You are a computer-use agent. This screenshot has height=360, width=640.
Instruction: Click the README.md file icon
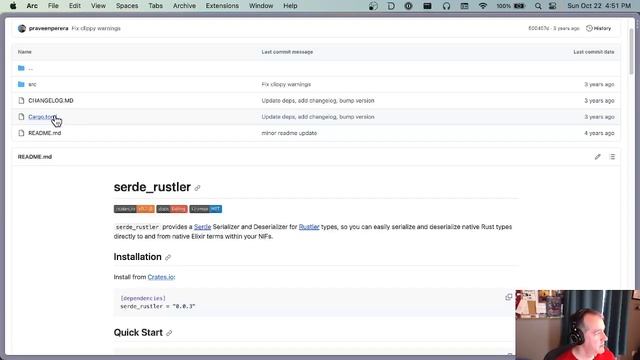[x=21, y=133]
